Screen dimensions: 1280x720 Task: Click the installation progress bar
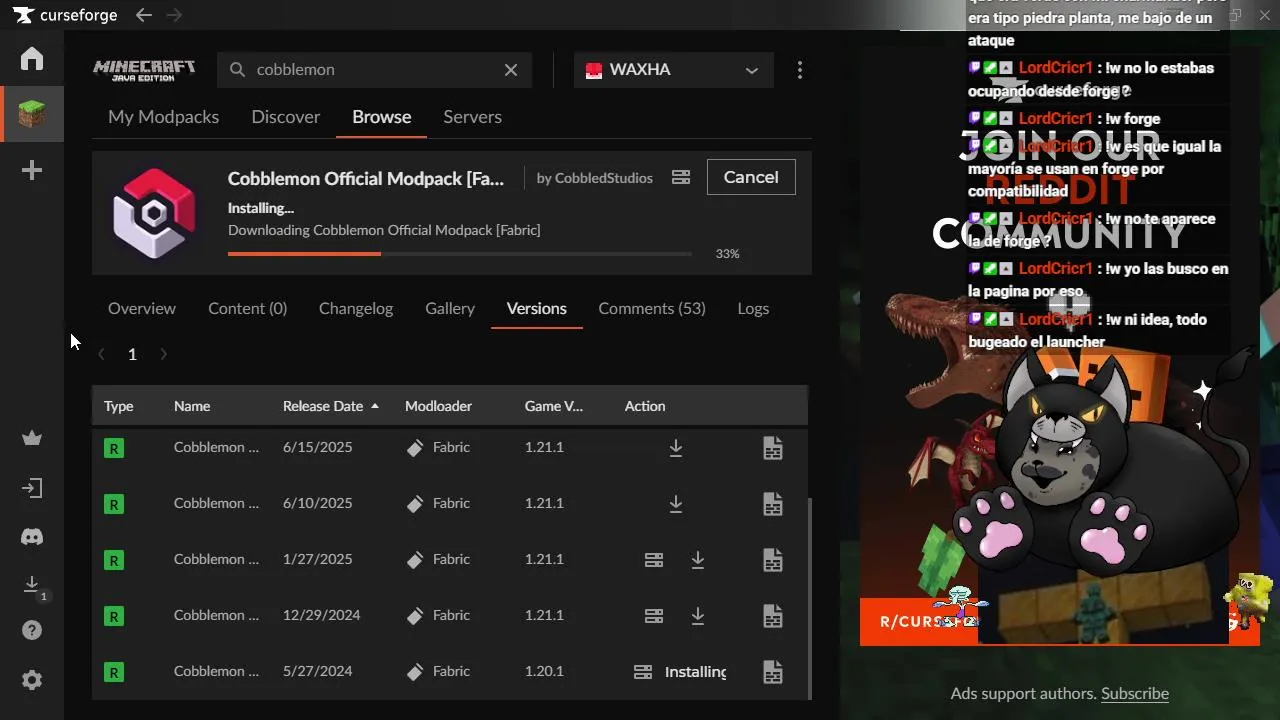(x=460, y=254)
